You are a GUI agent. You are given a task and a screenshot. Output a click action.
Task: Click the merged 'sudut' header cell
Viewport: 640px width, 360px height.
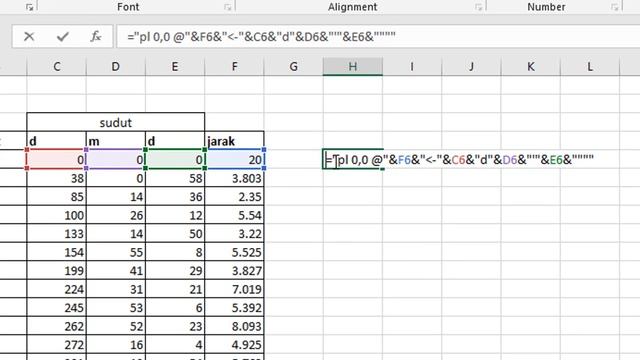pos(116,122)
